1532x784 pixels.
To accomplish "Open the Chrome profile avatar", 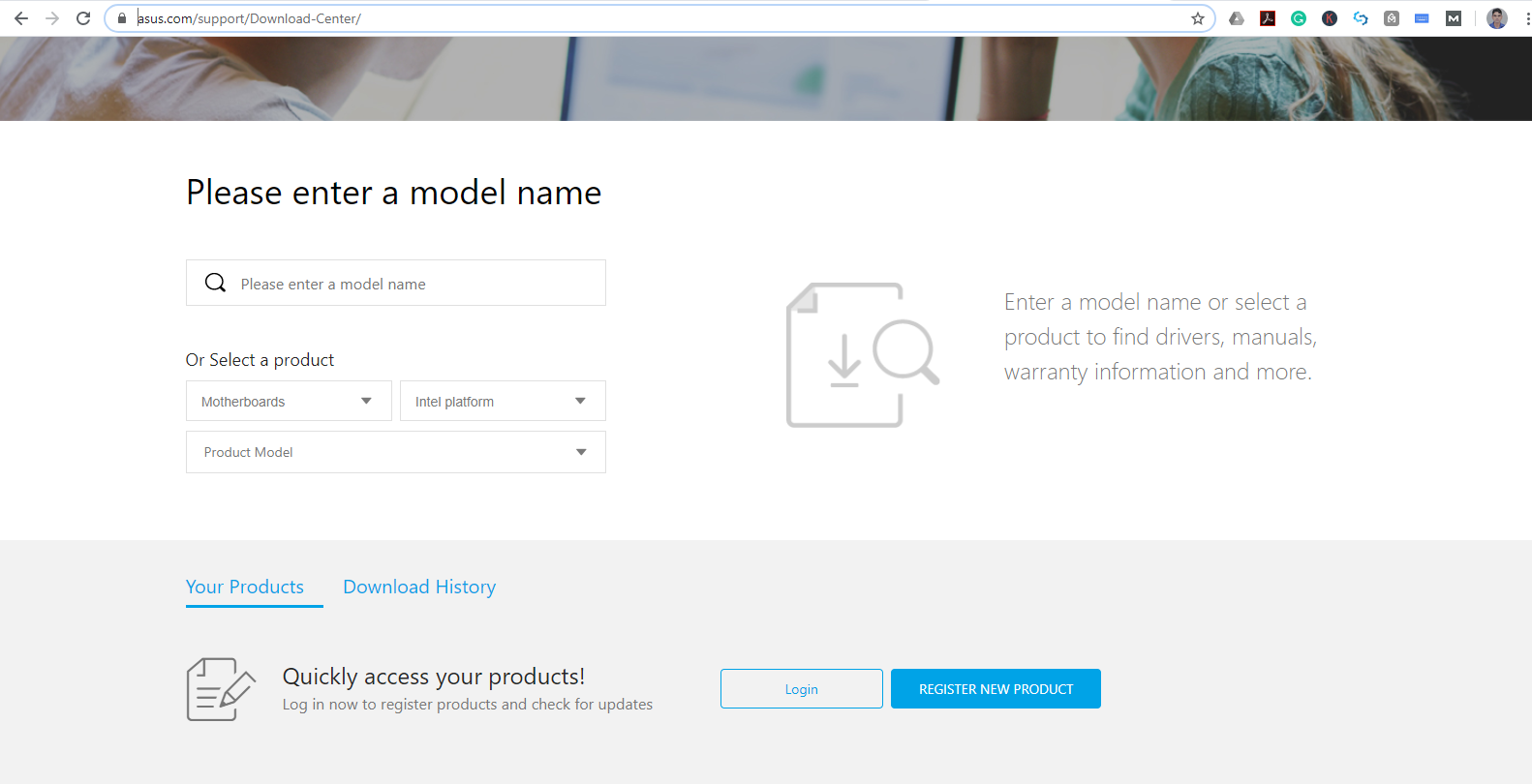I will coord(1497,18).
